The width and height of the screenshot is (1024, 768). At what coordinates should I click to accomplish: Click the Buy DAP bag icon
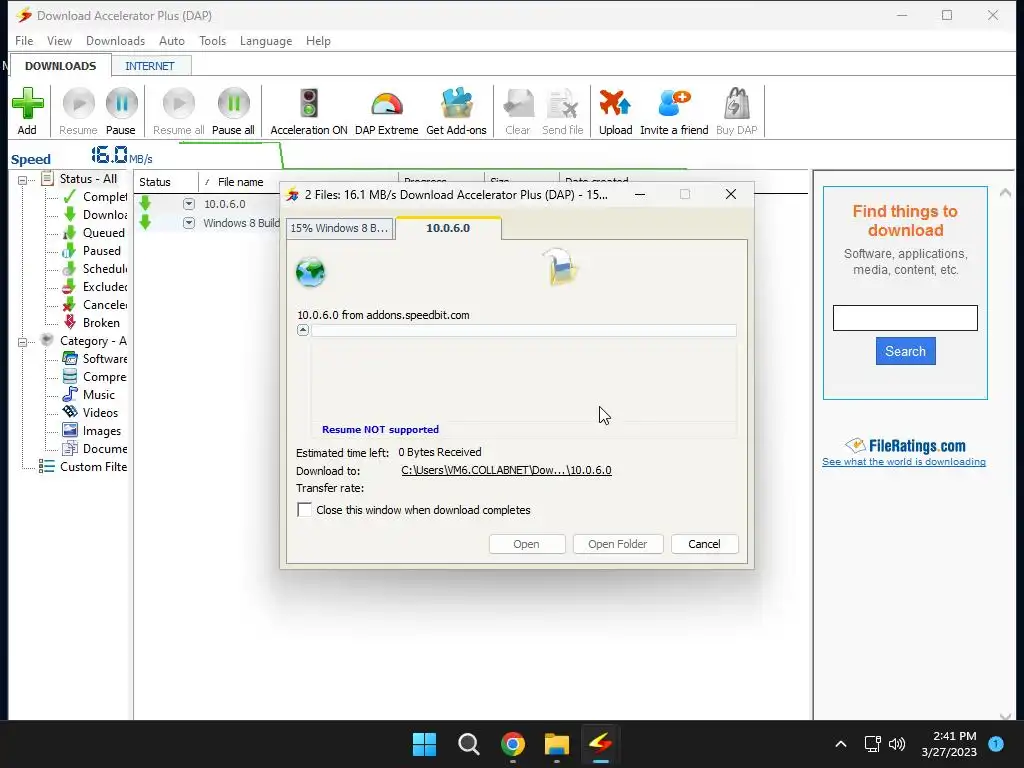[x=737, y=104]
